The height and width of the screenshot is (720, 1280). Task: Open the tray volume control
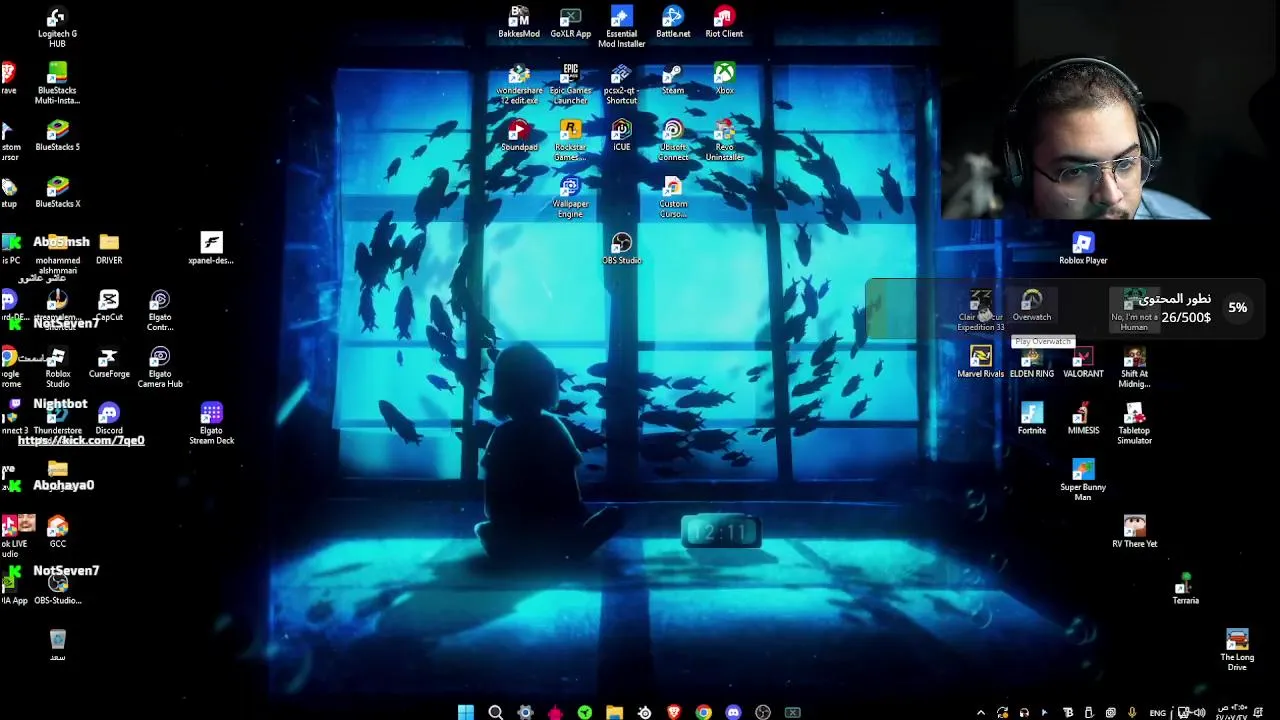coord(1198,712)
